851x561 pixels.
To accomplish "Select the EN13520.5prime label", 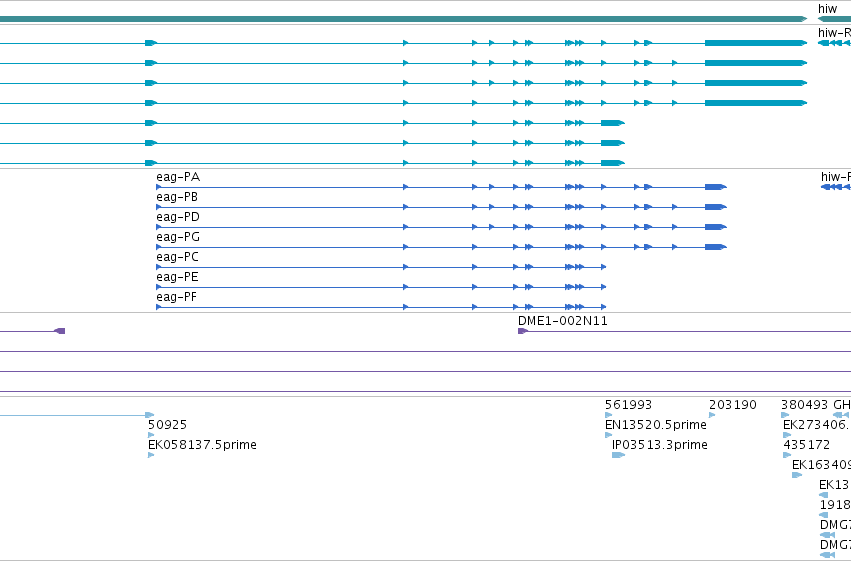I will [656, 425].
